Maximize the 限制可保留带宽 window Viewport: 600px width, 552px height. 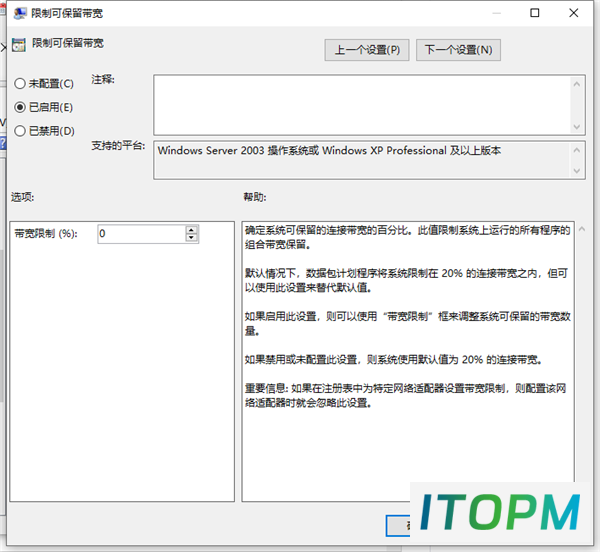(x=535, y=13)
